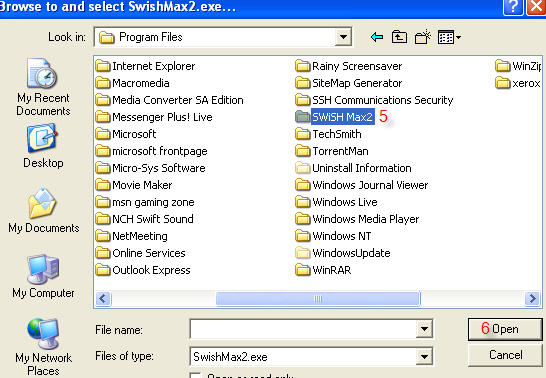The image size is (546, 378).
Task: Click into the File name field
Action: click(303, 329)
